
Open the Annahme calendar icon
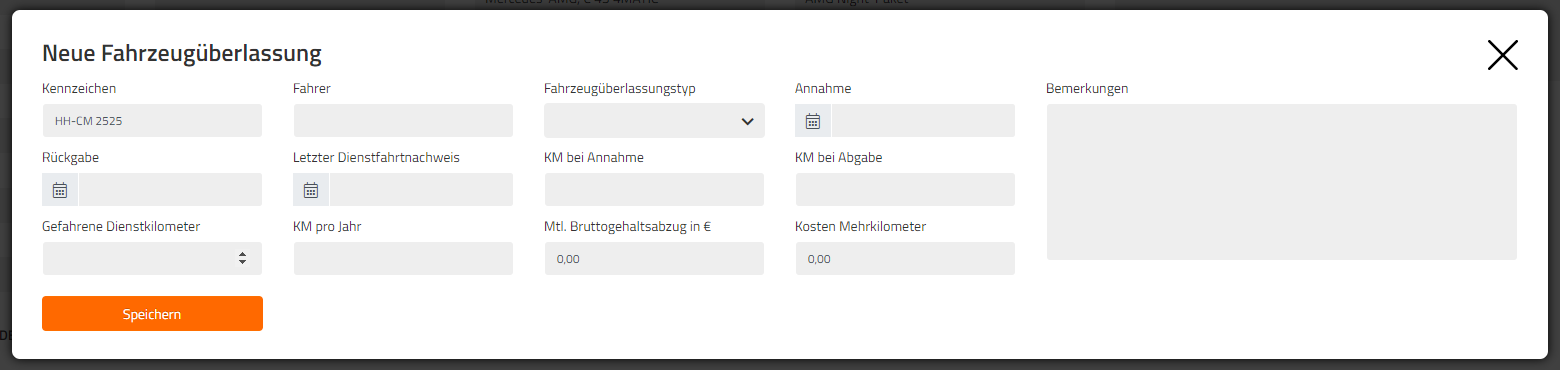(x=813, y=121)
